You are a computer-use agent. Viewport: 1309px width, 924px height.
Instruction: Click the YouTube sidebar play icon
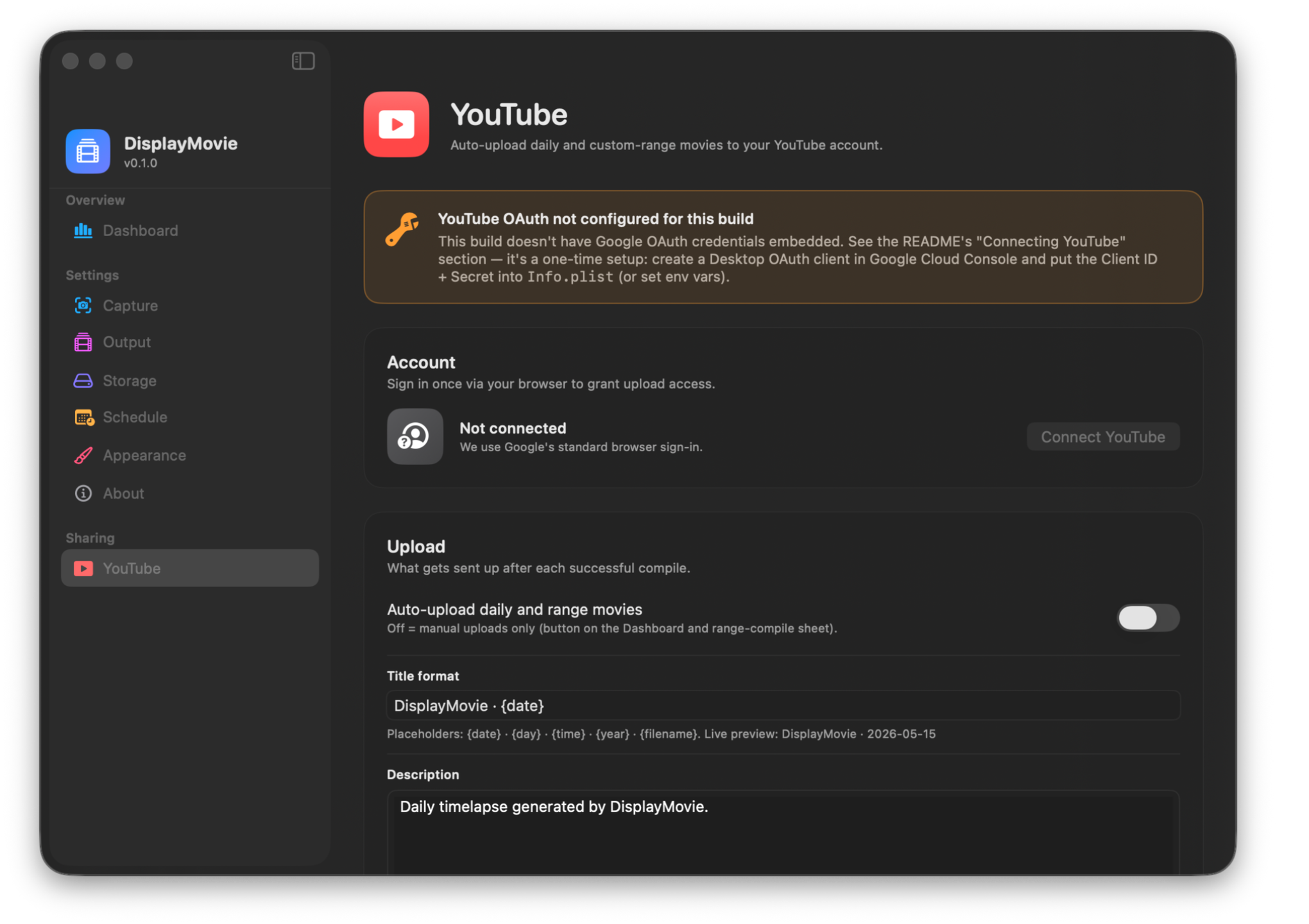(x=83, y=569)
